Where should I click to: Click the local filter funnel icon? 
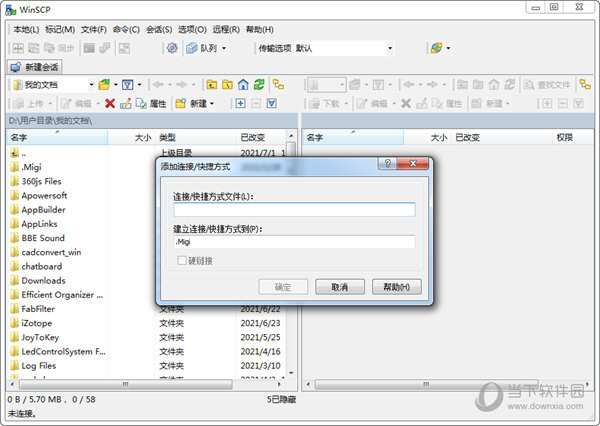coord(127,85)
